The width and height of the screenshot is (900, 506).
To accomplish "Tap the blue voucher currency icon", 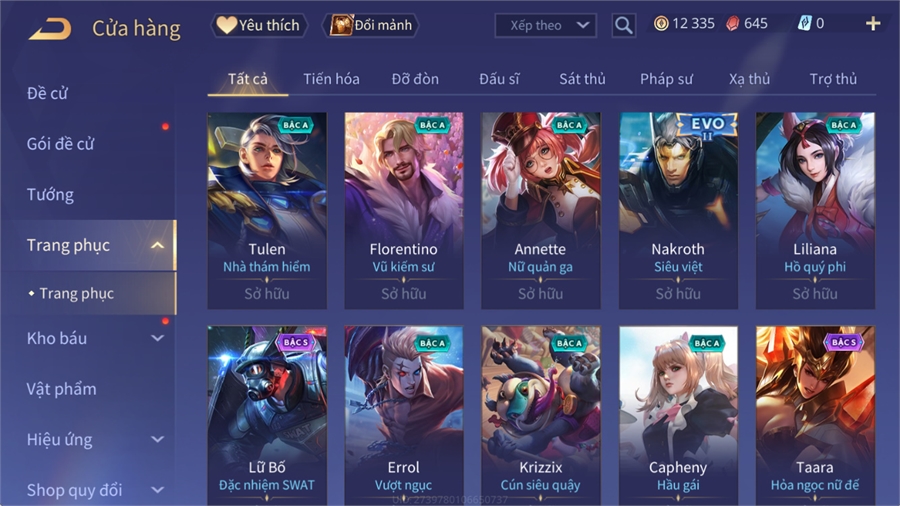I will [x=804, y=24].
